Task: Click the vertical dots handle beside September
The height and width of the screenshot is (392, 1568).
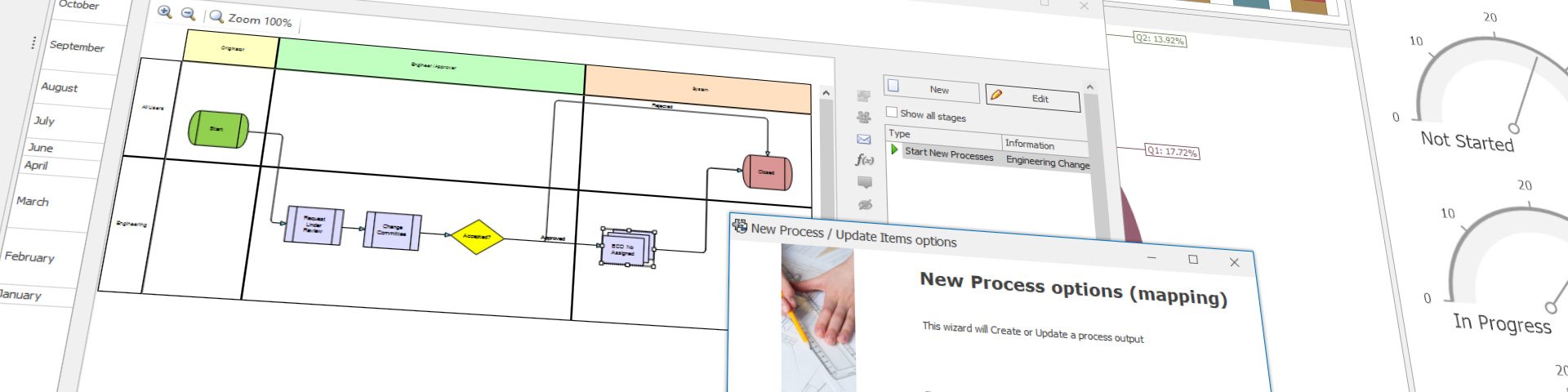Action: [x=33, y=42]
